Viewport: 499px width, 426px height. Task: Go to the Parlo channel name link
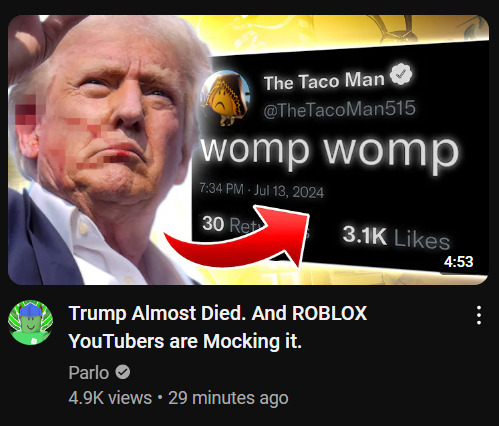pos(89,372)
